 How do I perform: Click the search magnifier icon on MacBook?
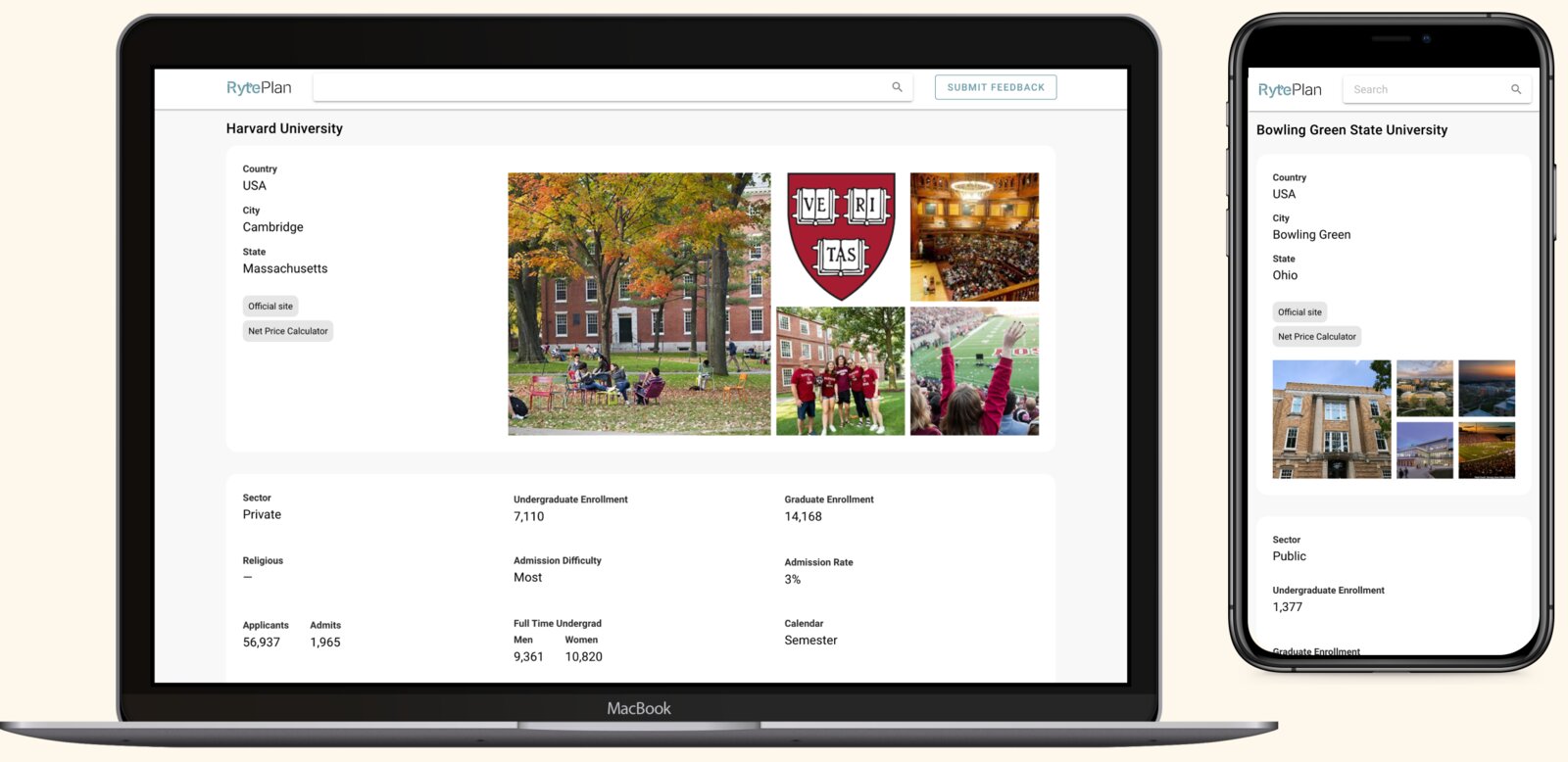pos(897,87)
